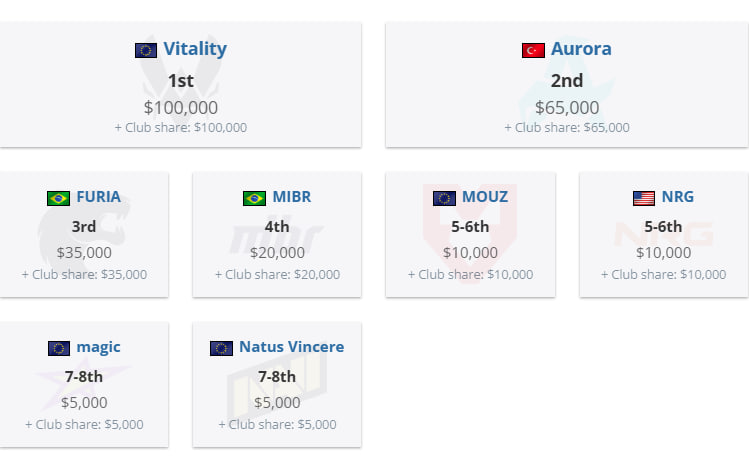Image resolution: width=749 pixels, height=461 pixels.
Task: Click the Brazil flag beside FURIA
Action: tap(58, 198)
